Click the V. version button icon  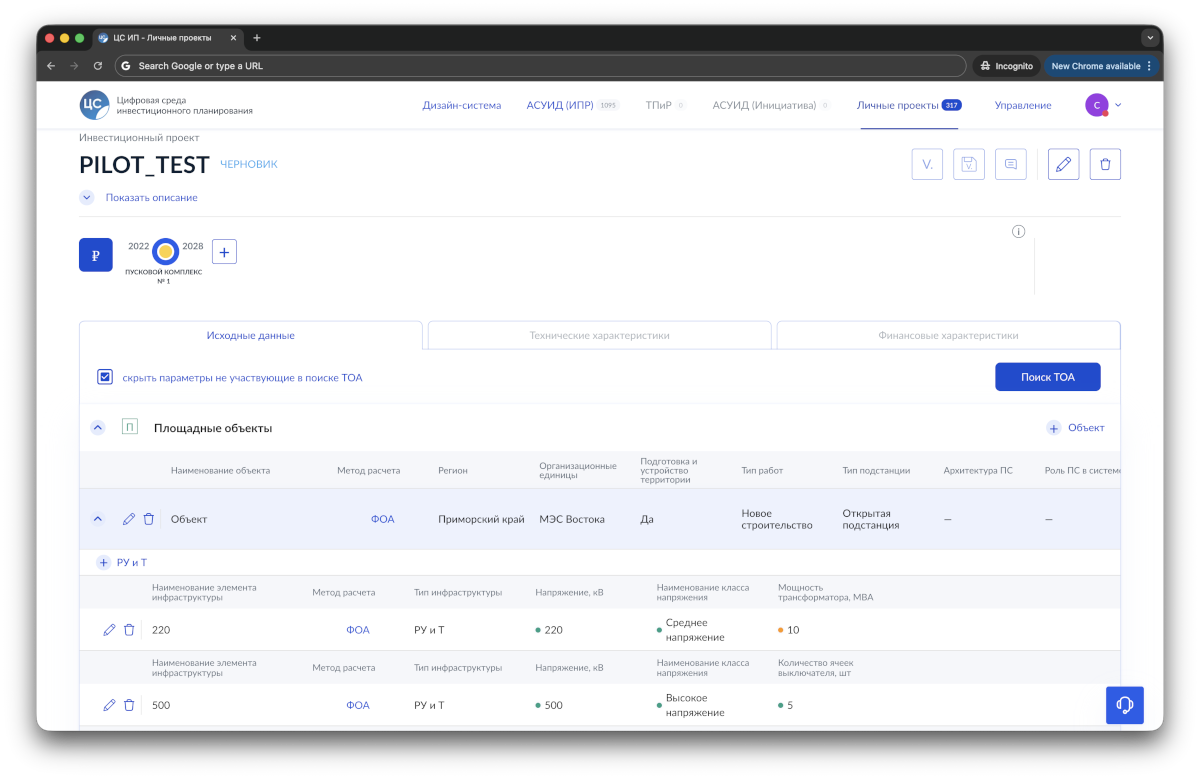[927, 164]
